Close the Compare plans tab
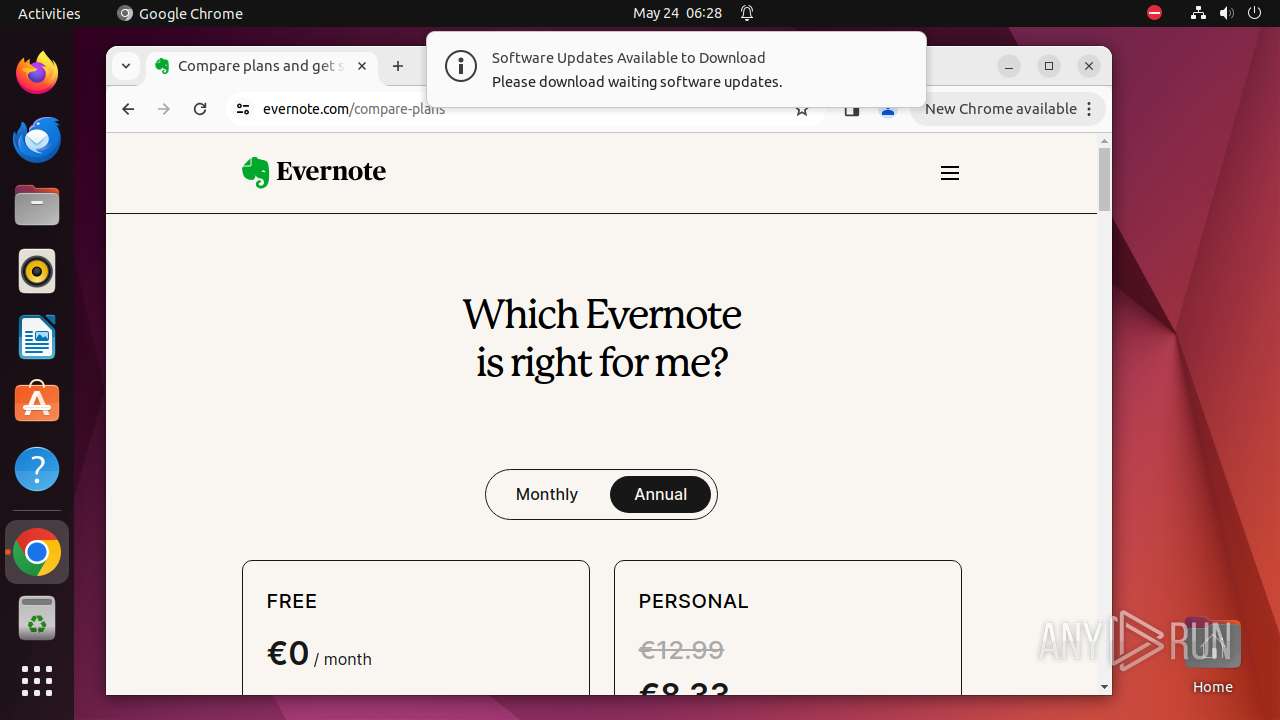Screen dimensions: 1280x720 362,66
